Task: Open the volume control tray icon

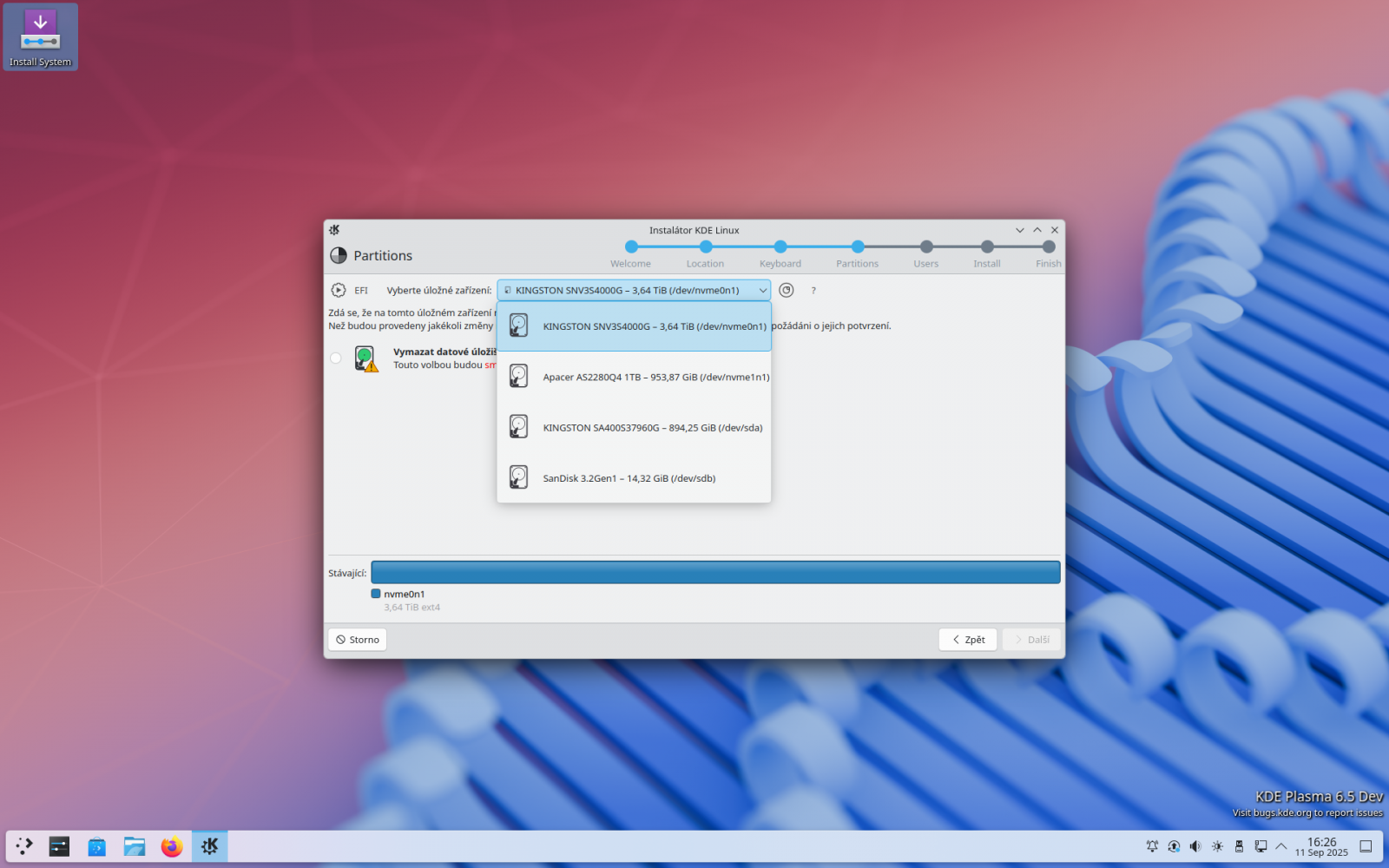Action: pos(1195,846)
